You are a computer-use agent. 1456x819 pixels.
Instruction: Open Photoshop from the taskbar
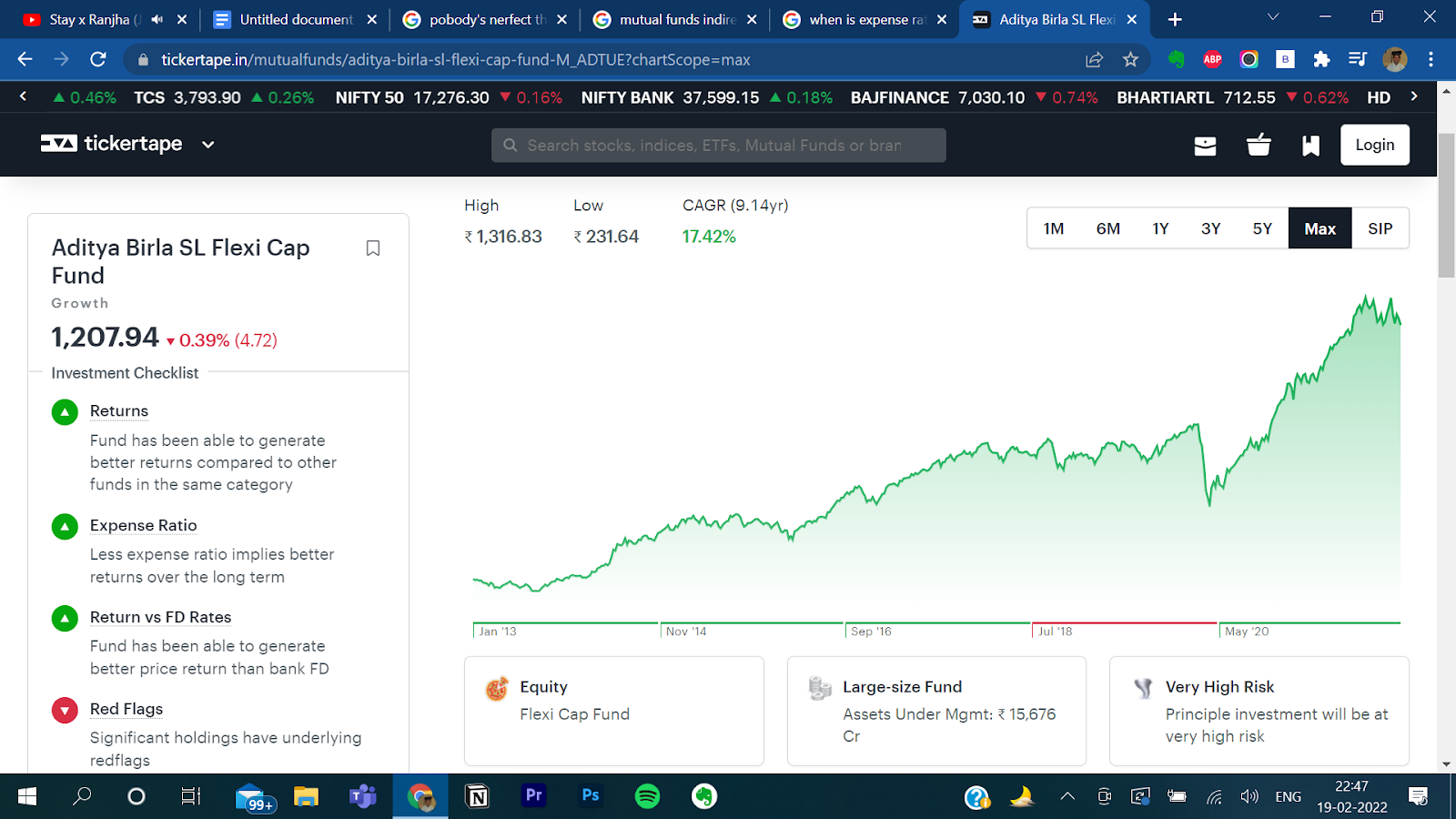click(591, 796)
